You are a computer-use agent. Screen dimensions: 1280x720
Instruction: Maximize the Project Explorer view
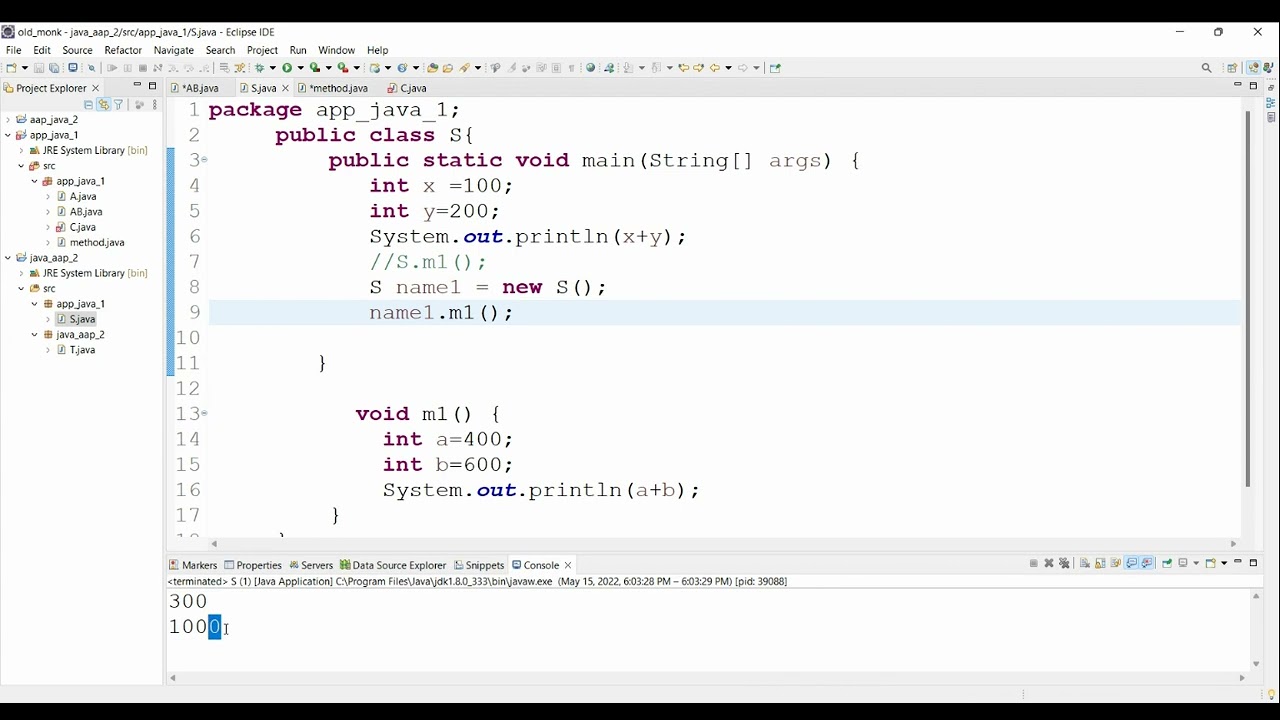(153, 87)
